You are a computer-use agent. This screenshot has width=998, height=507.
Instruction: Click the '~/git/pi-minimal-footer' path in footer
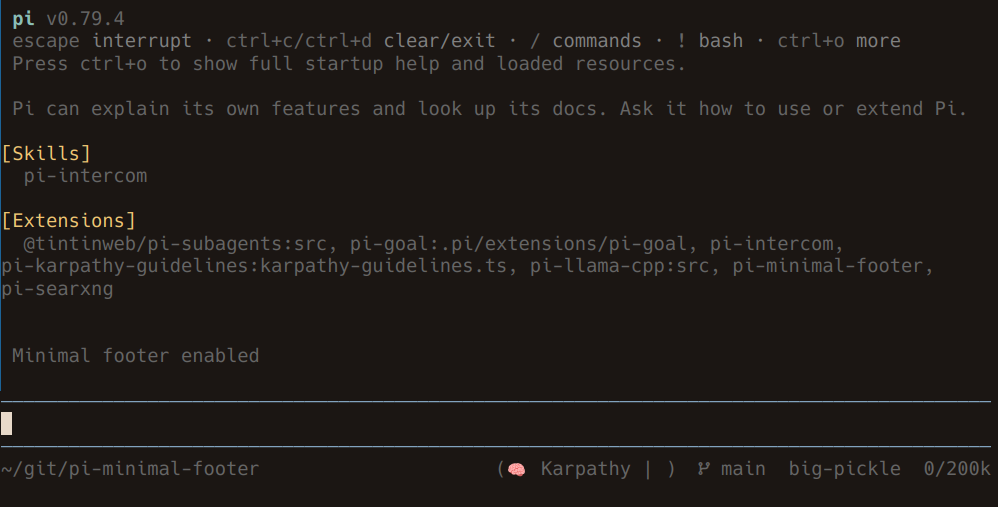130,469
